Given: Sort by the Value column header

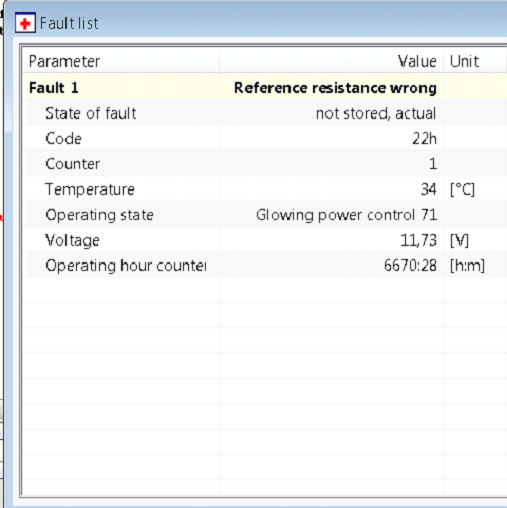Looking at the screenshot, I should pos(332,61).
